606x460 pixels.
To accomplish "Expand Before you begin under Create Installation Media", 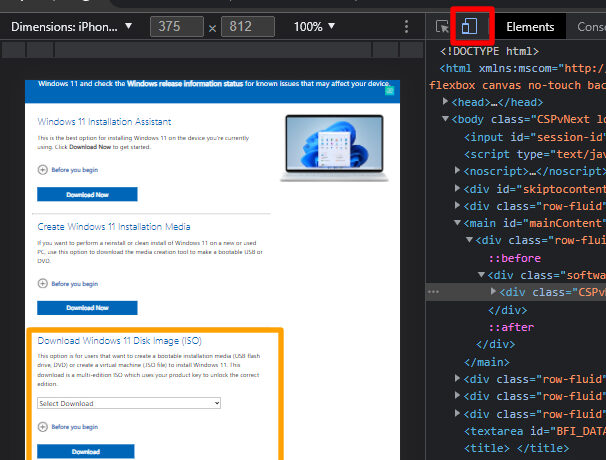I will (x=68, y=284).
